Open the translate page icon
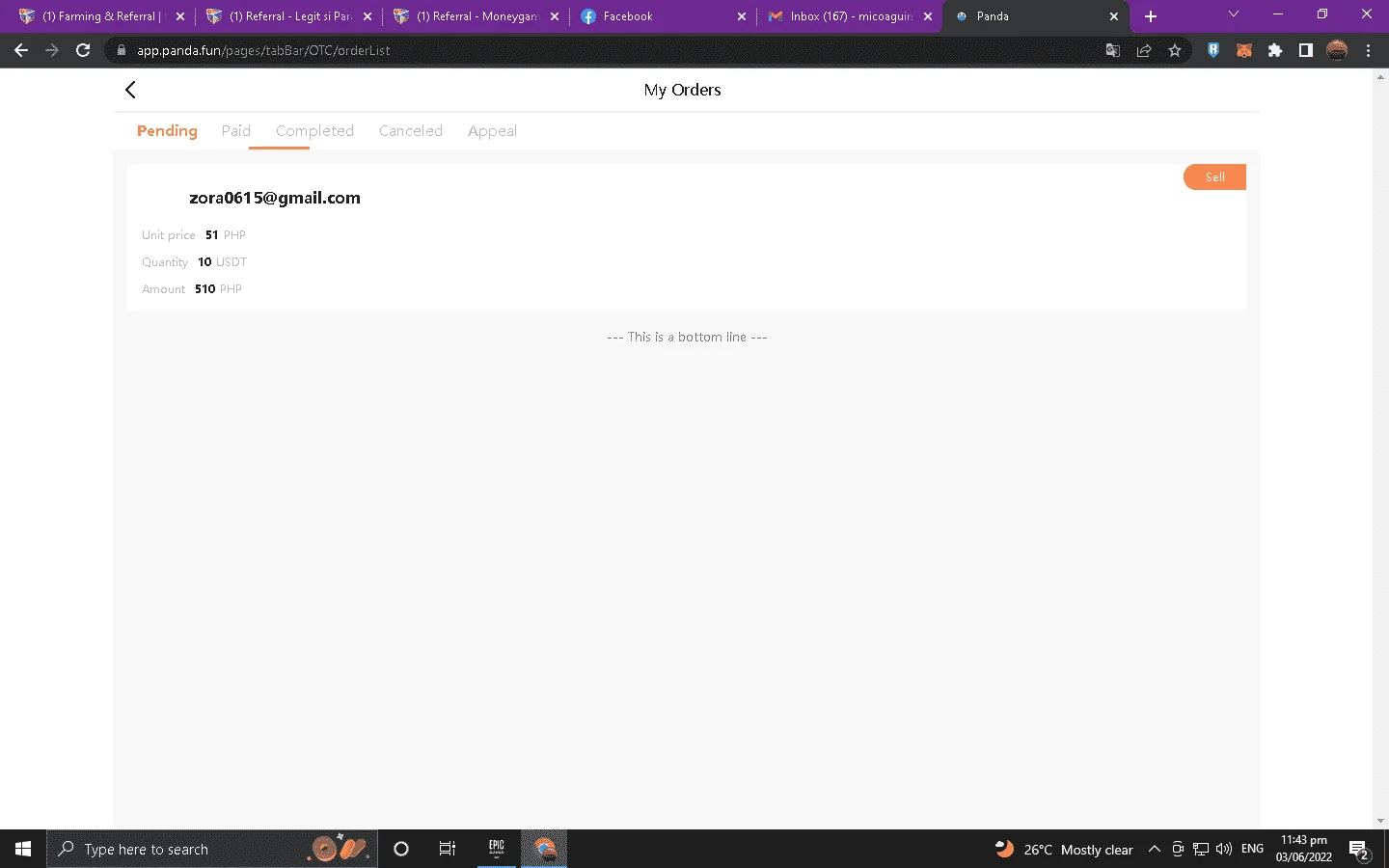The height and width of the screenshot is (868, 1389). coord(1112,50)
